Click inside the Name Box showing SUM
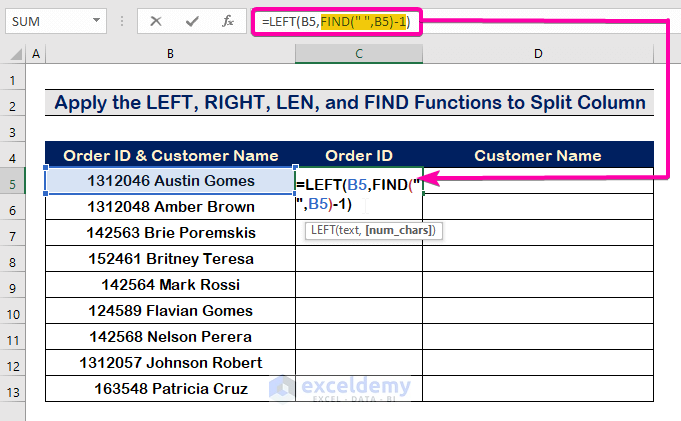 45,20
